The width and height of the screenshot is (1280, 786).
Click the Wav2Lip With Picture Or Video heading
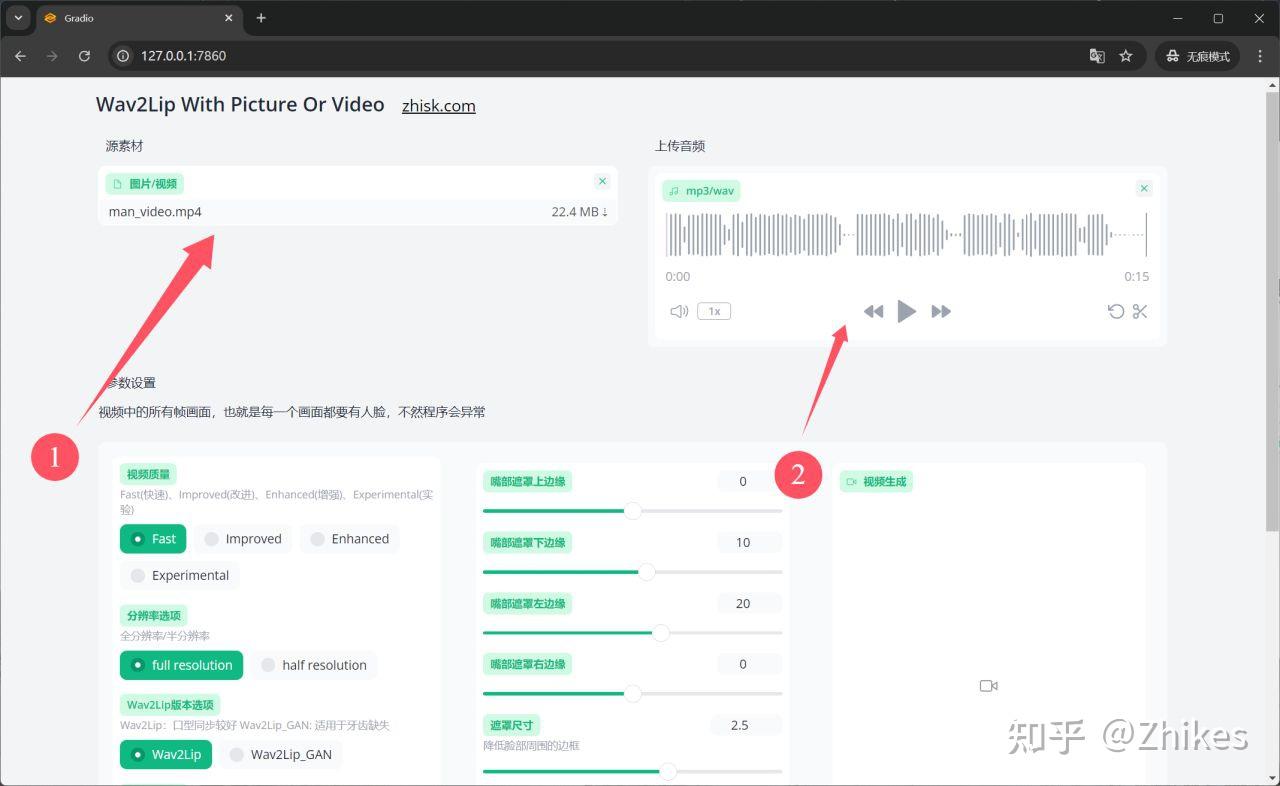[x=240, y=105]
